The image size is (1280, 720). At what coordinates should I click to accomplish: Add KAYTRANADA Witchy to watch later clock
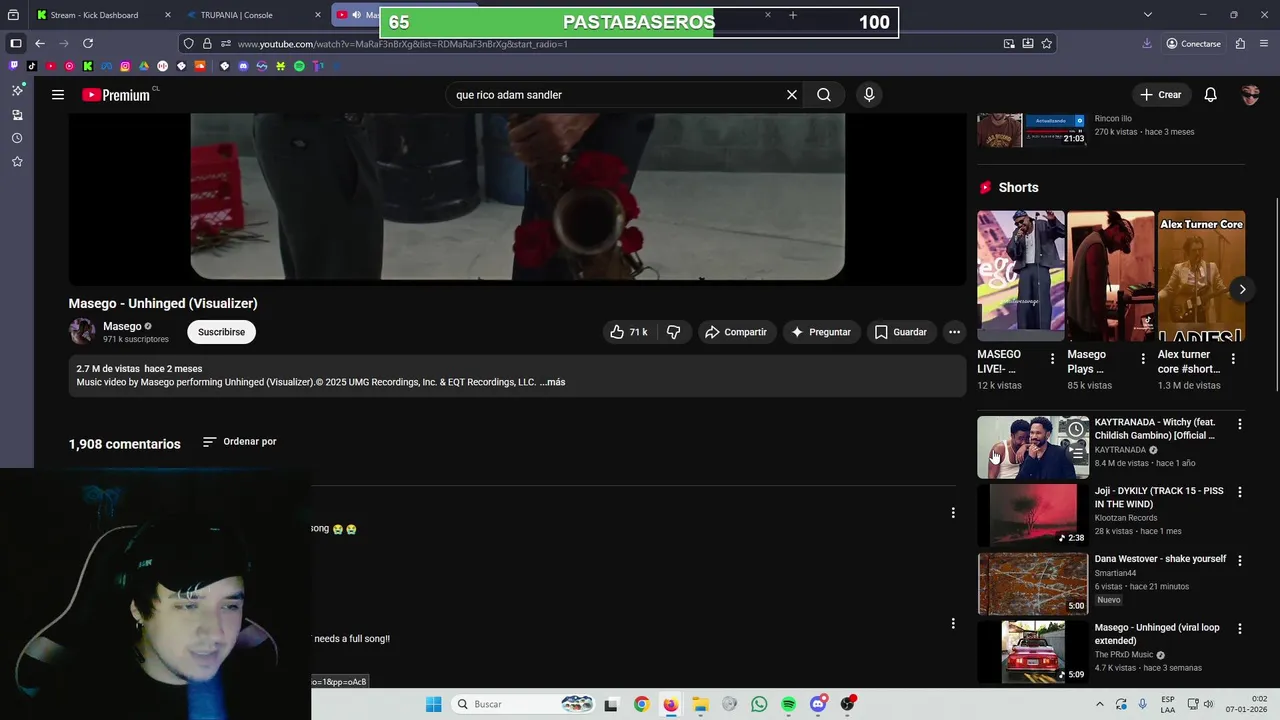tap(1076, 430)
